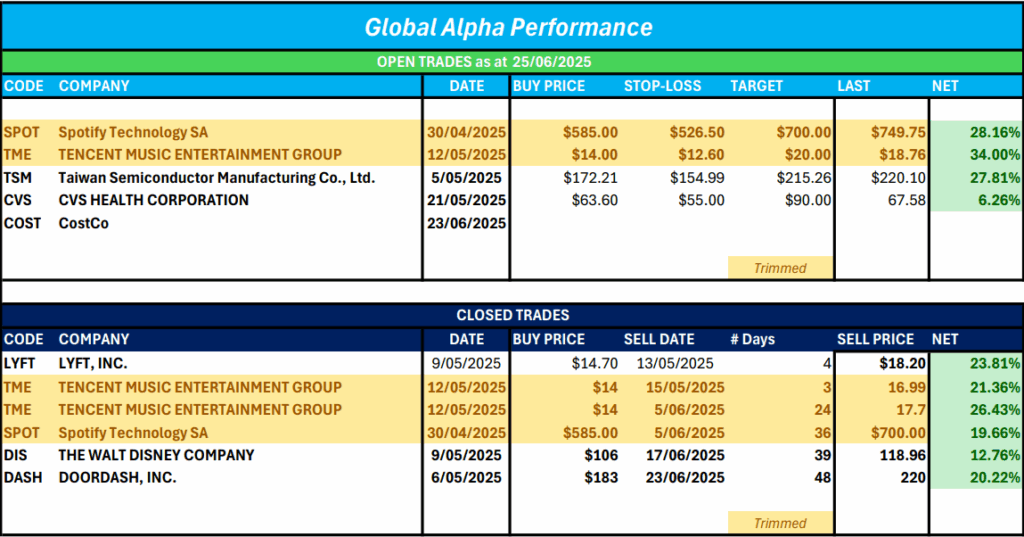The image size is (1024, 537).
Task: Select the # Days column header
Action: pyautogui.click(x=752, y=340)
